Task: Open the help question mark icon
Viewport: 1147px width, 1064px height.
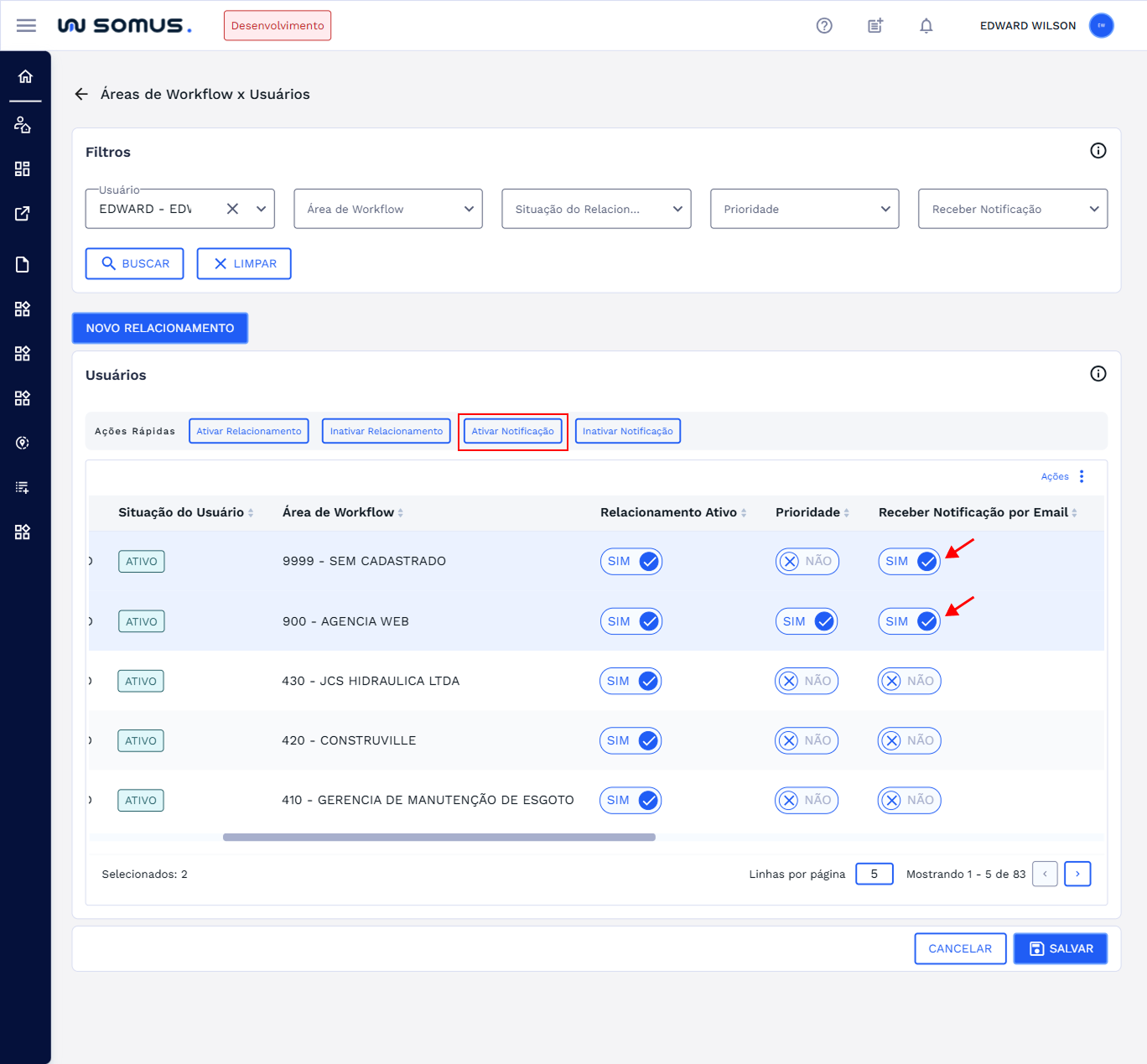Action: (824, 26)
